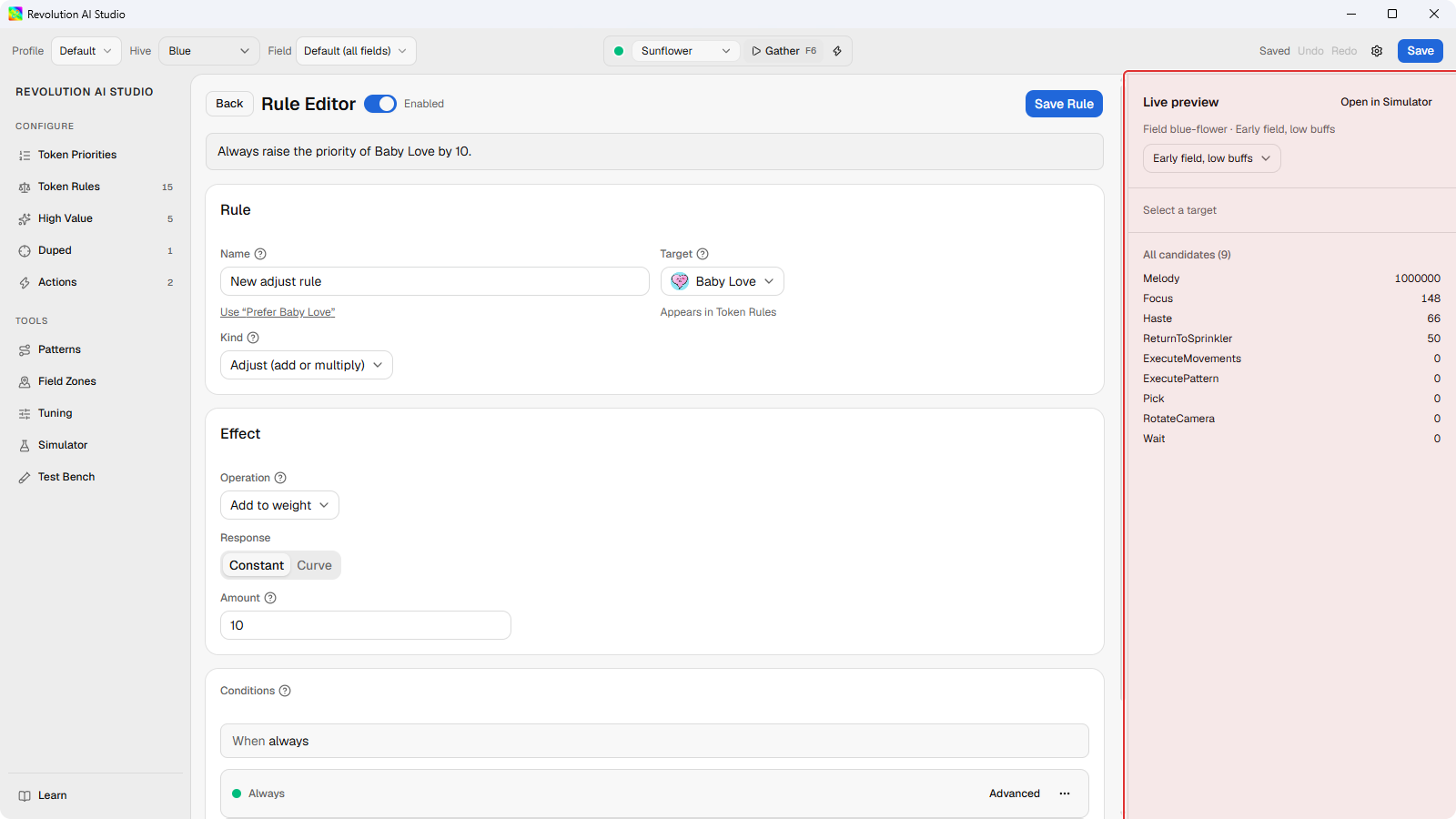Click the When always condition box
Screen dimensions: 1456x819
tap(654, 741)
